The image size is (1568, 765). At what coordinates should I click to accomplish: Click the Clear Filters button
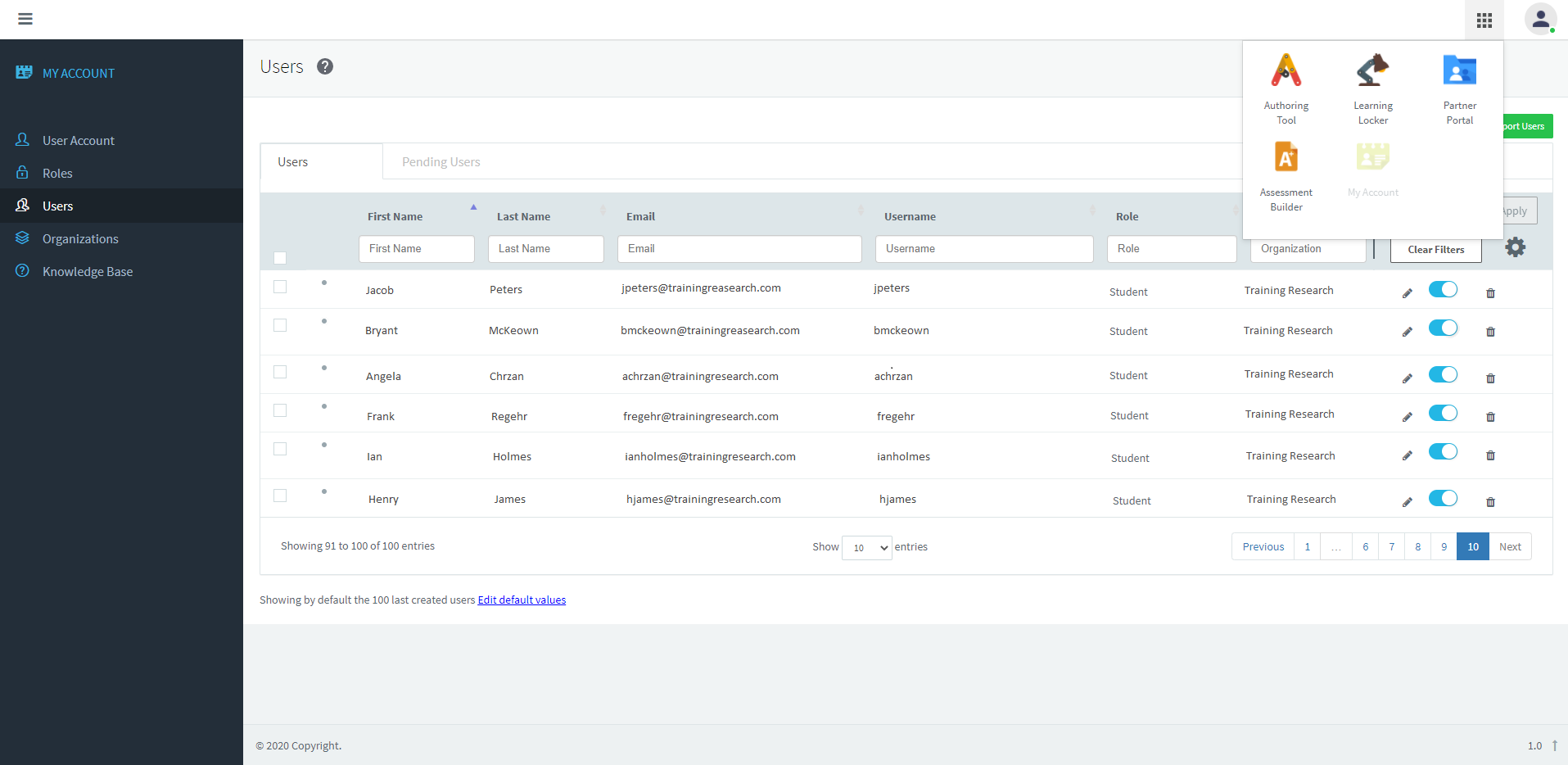pos(1435,250)
